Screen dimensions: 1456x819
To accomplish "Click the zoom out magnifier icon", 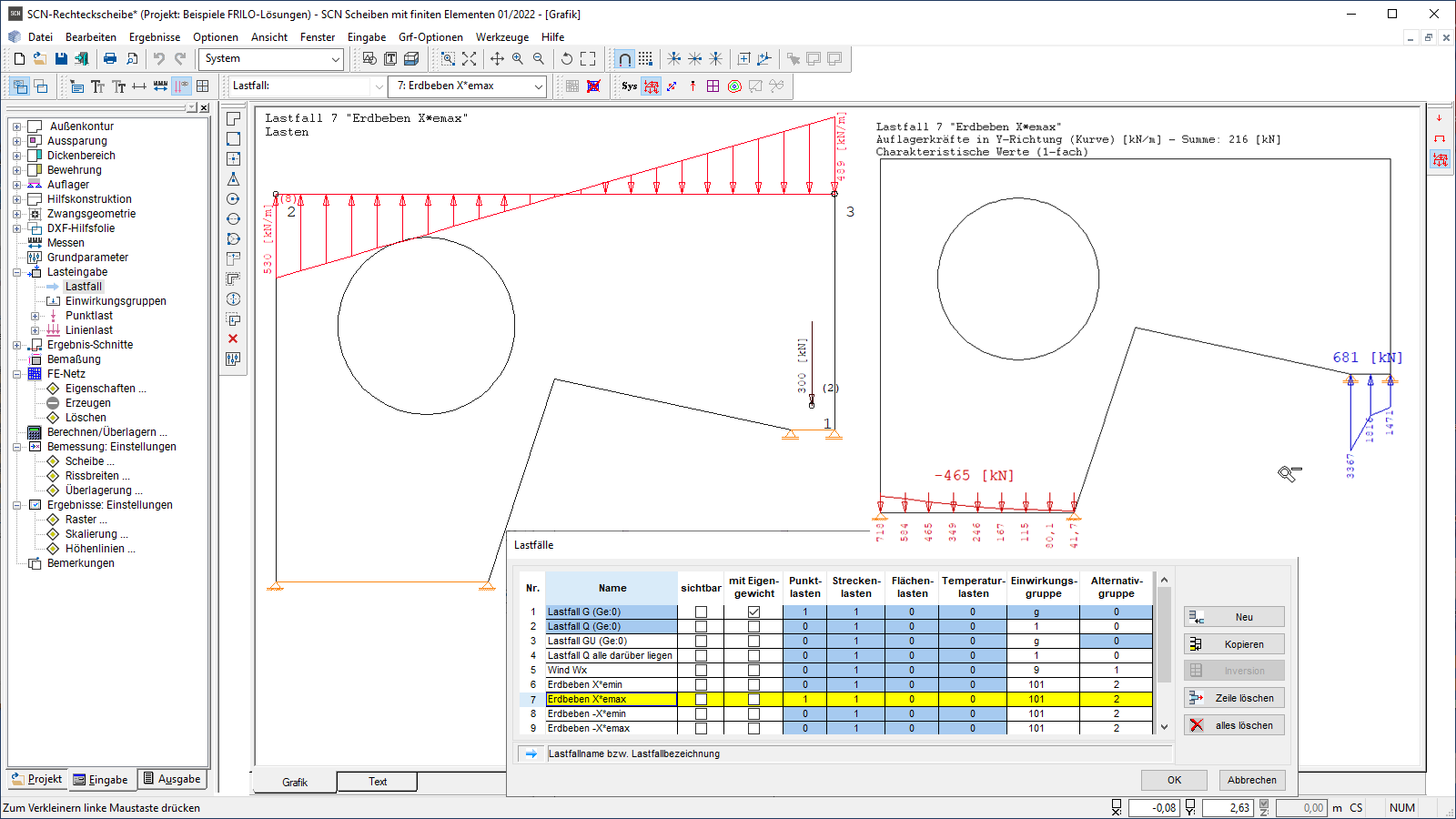I will pyautogui.click(x=539, y=58).
